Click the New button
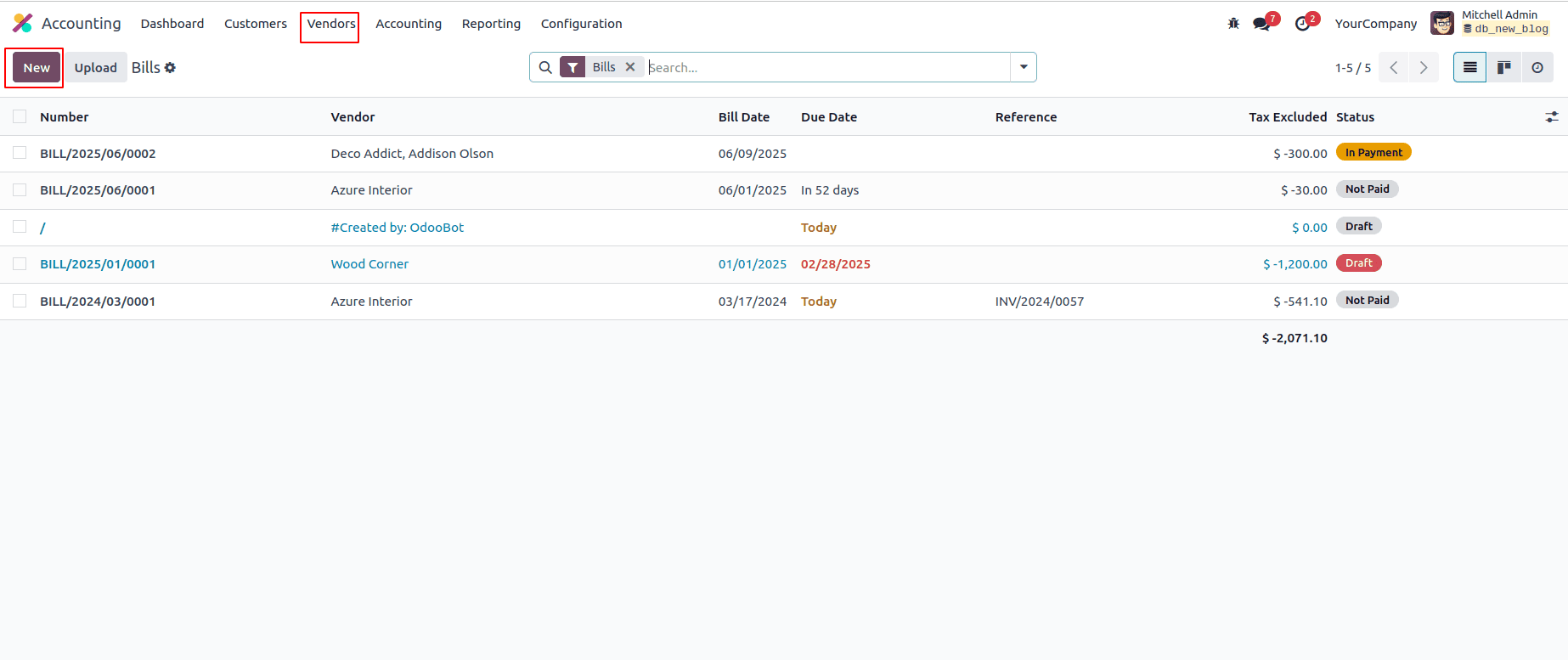This screenshot has width=1568, height=660. click(37, 68)
